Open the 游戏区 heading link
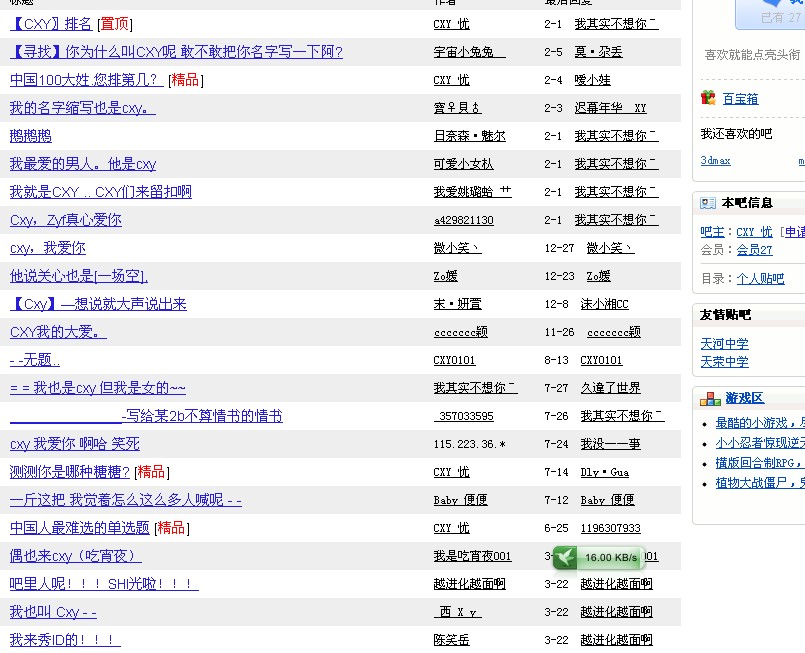Screen dimensions: 805x653 744,398
